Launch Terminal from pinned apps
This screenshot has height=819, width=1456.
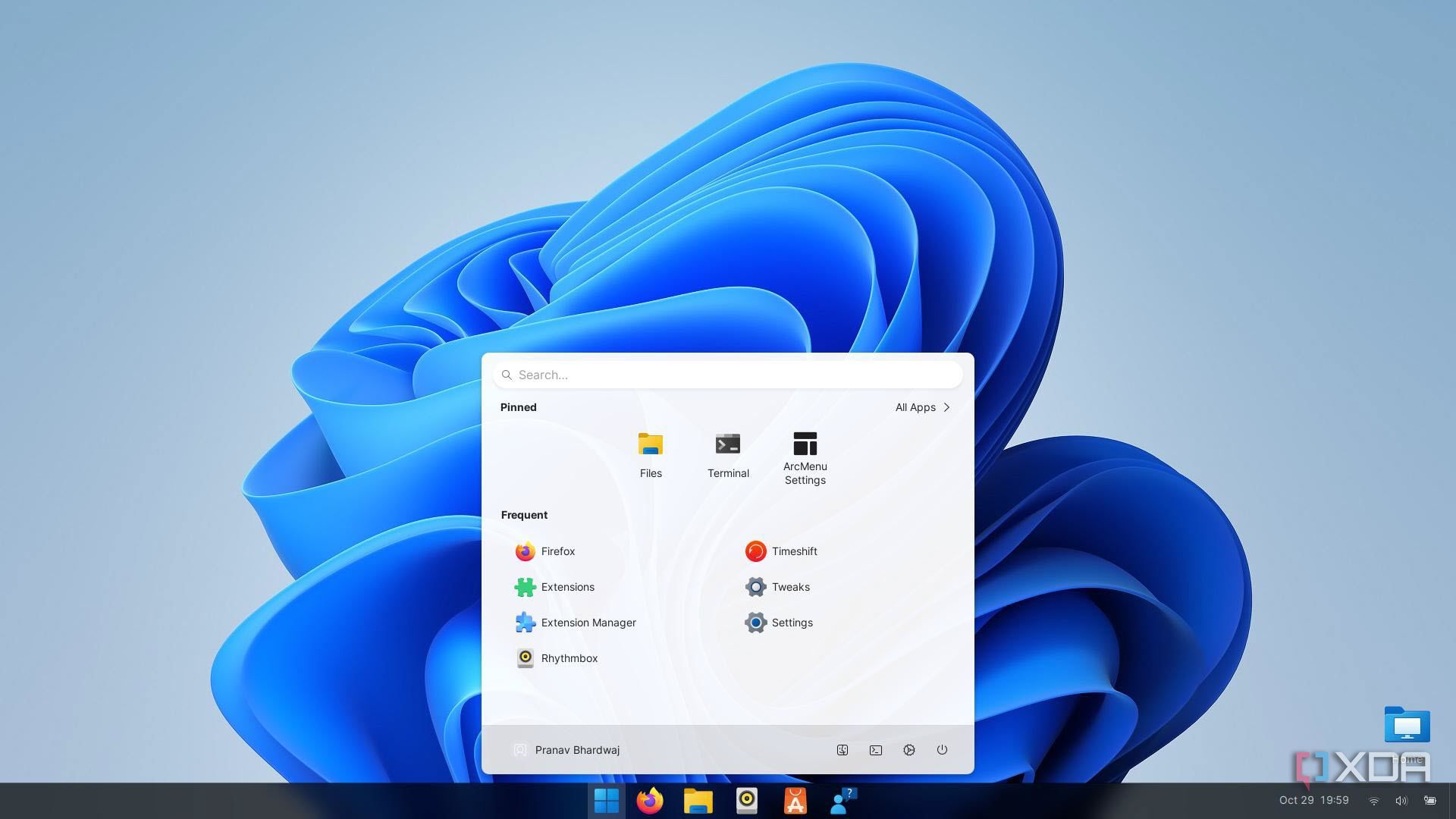727,454
